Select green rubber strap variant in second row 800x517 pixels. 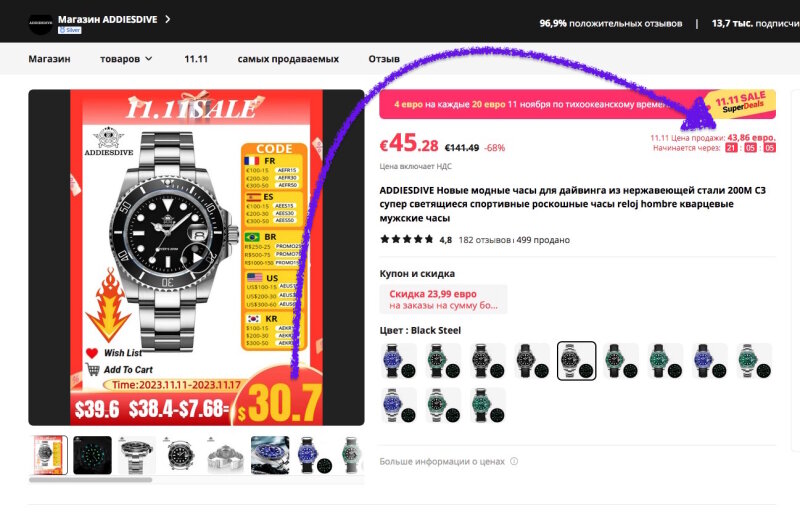(487, 405)
